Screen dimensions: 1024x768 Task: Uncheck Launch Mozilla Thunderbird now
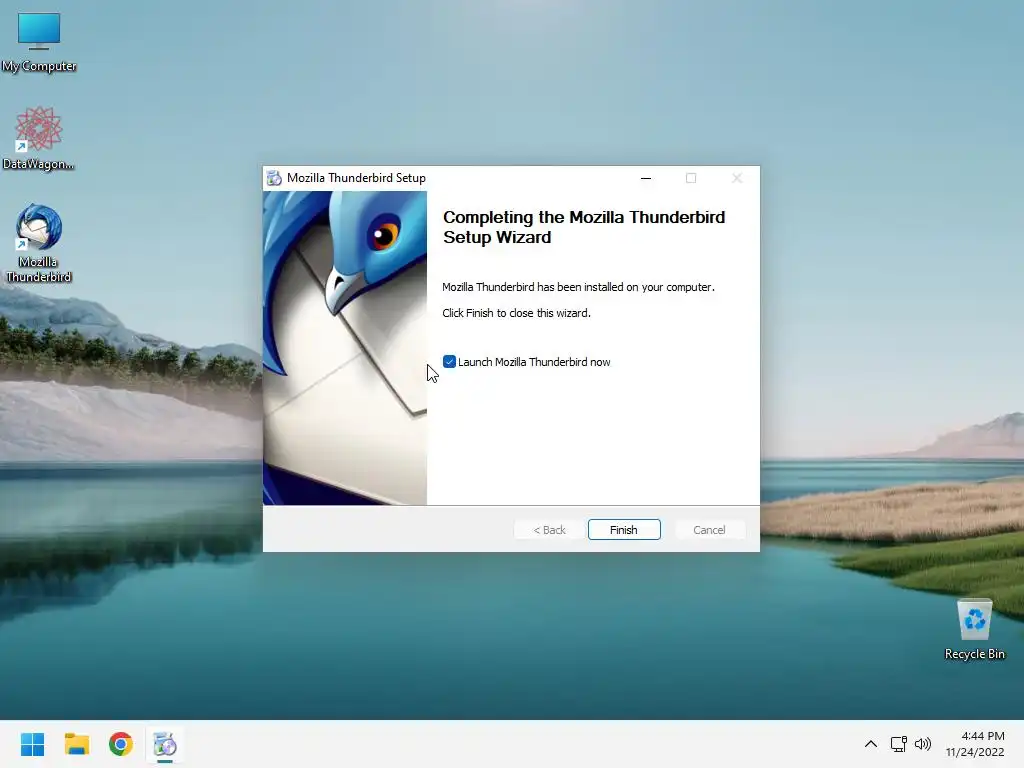(x=449, y=362)
